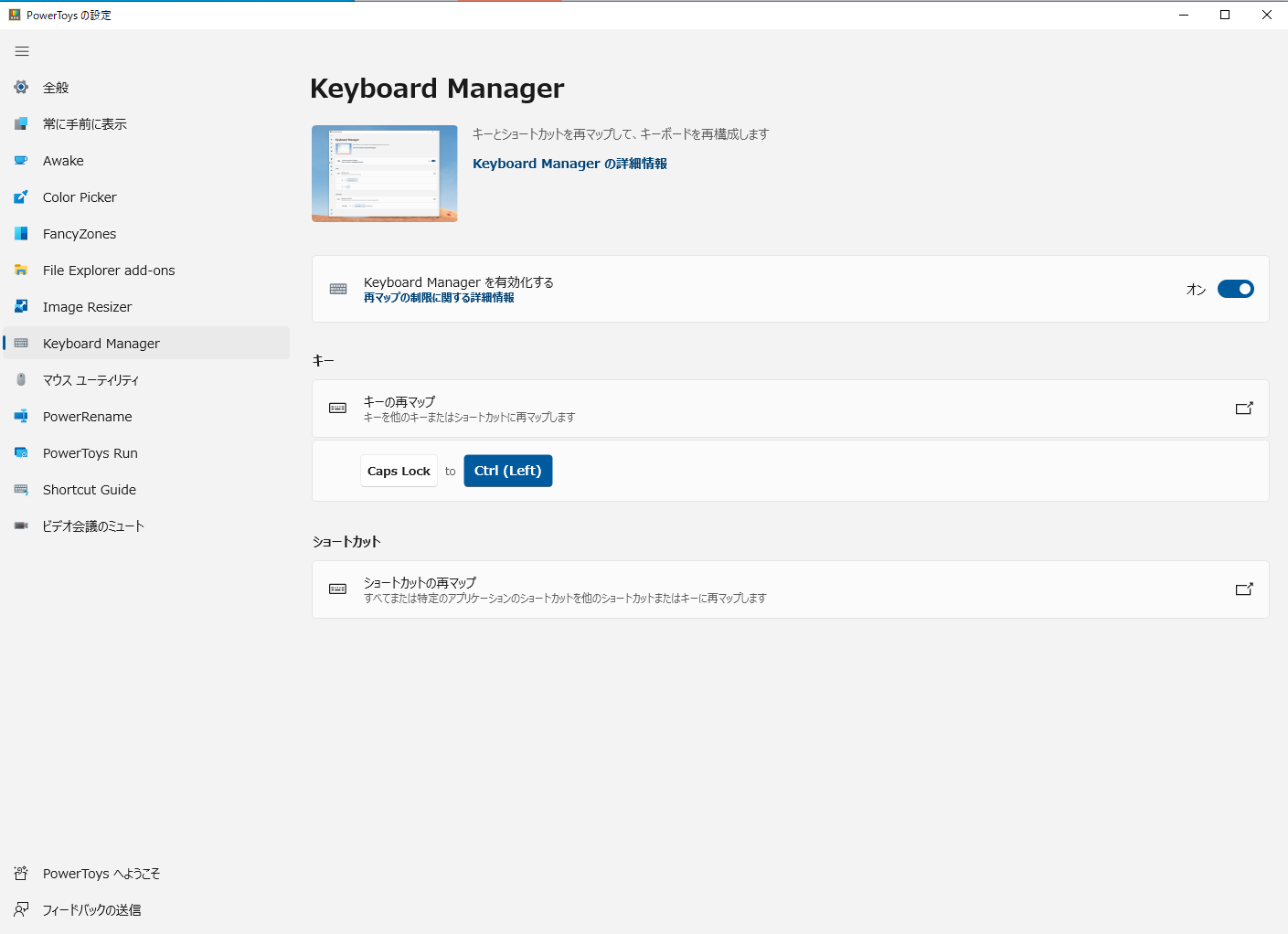Click the ビデオ会議のミュート webcam icon
Viewport: 1288px width, 934px height.
[x=20, y=525]
